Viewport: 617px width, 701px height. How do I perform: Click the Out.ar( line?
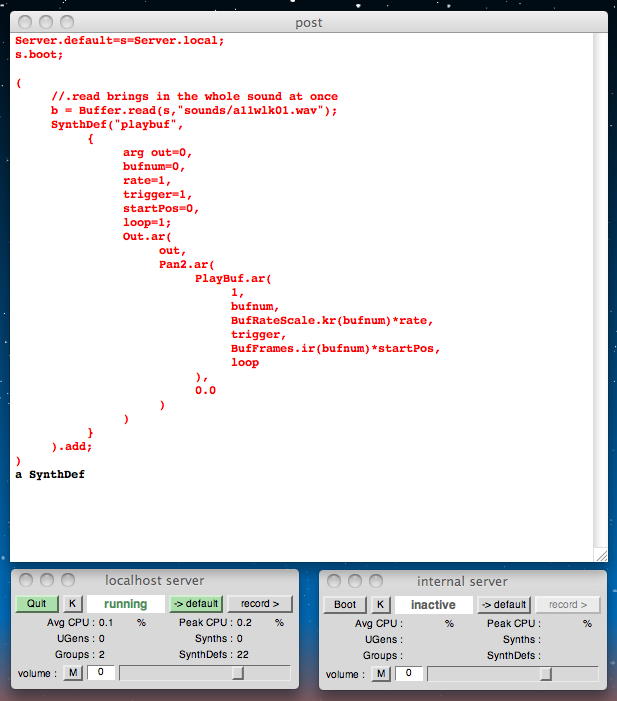(x=147, y=236)
